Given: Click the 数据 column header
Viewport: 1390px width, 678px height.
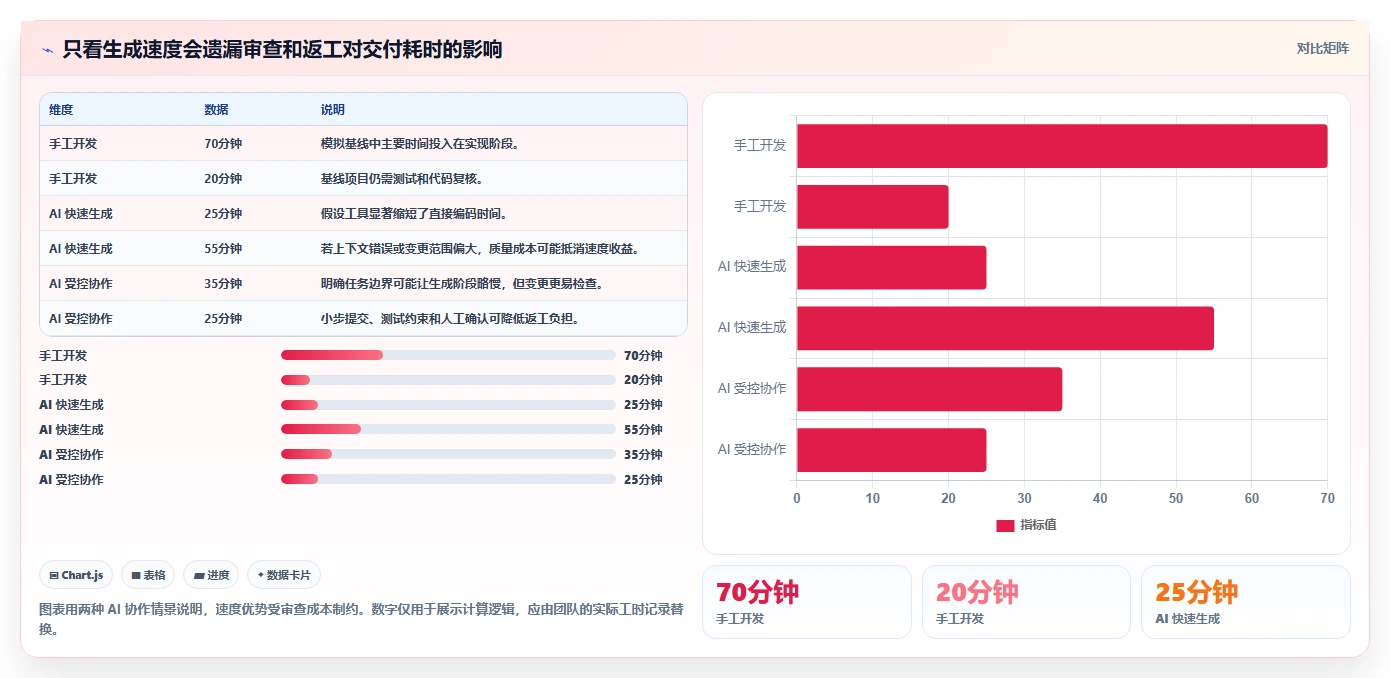Looking at the screenshot, I should point(216,110).
